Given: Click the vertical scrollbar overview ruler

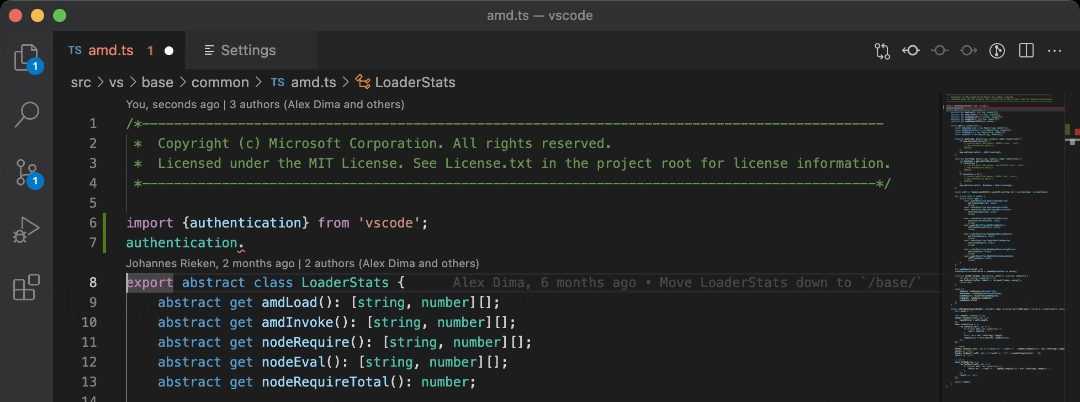Looking at the screenshot, I should [1070, 248].
